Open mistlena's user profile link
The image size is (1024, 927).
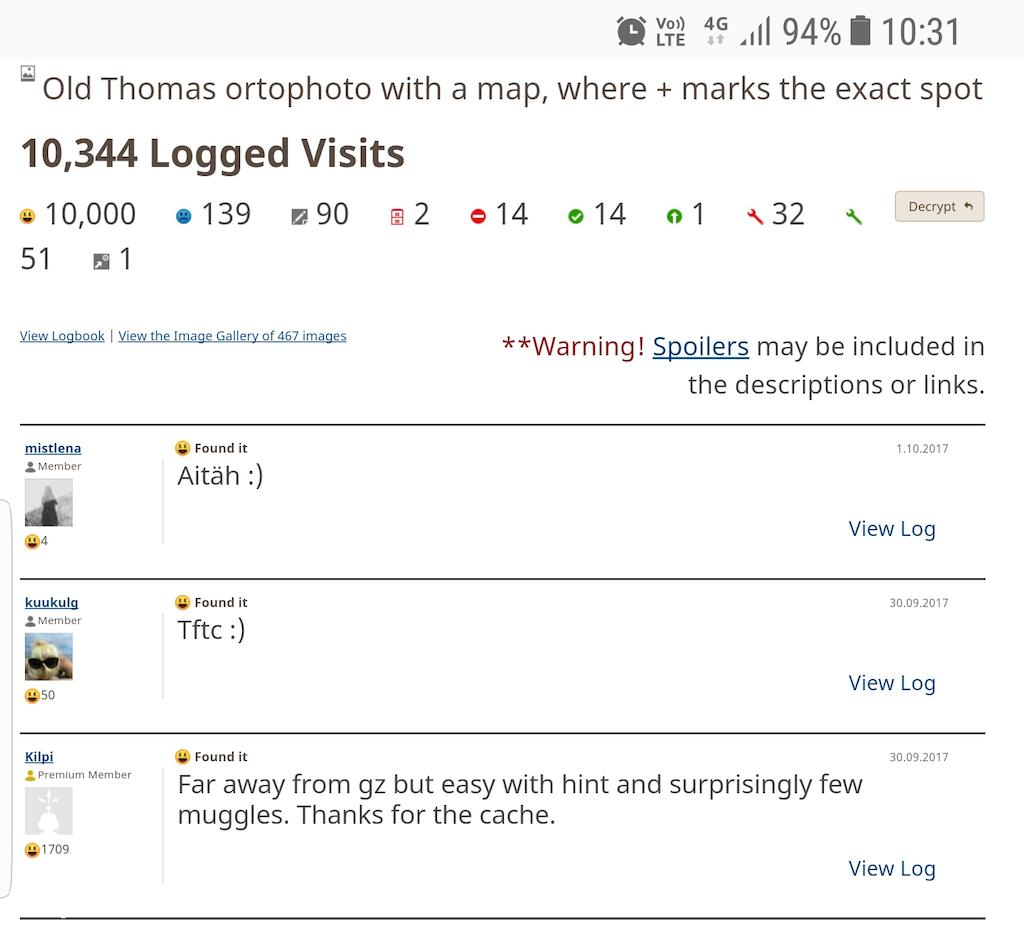[x=53, y=448]
